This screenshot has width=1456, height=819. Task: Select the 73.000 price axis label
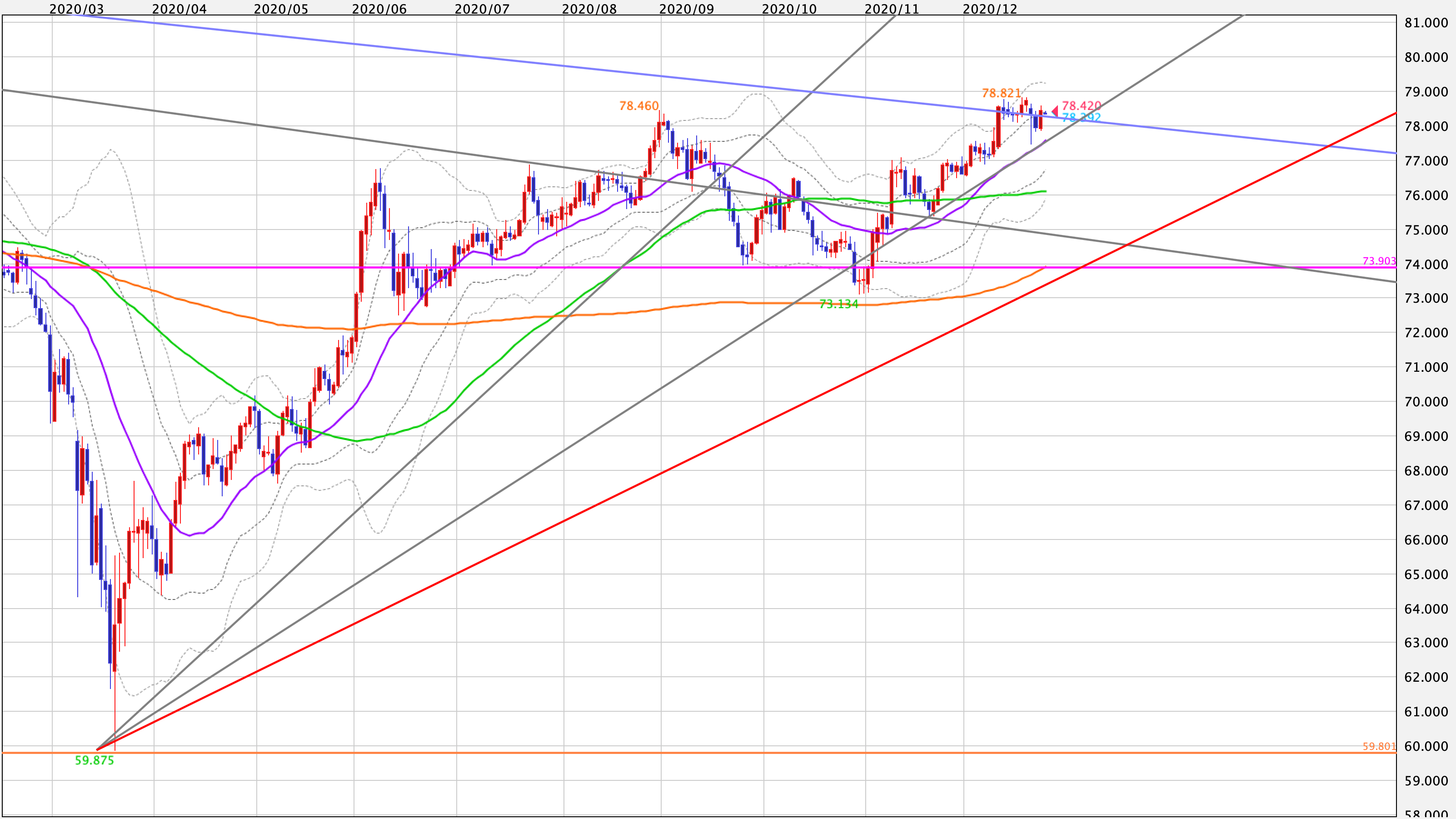(x=1426, y=298)
